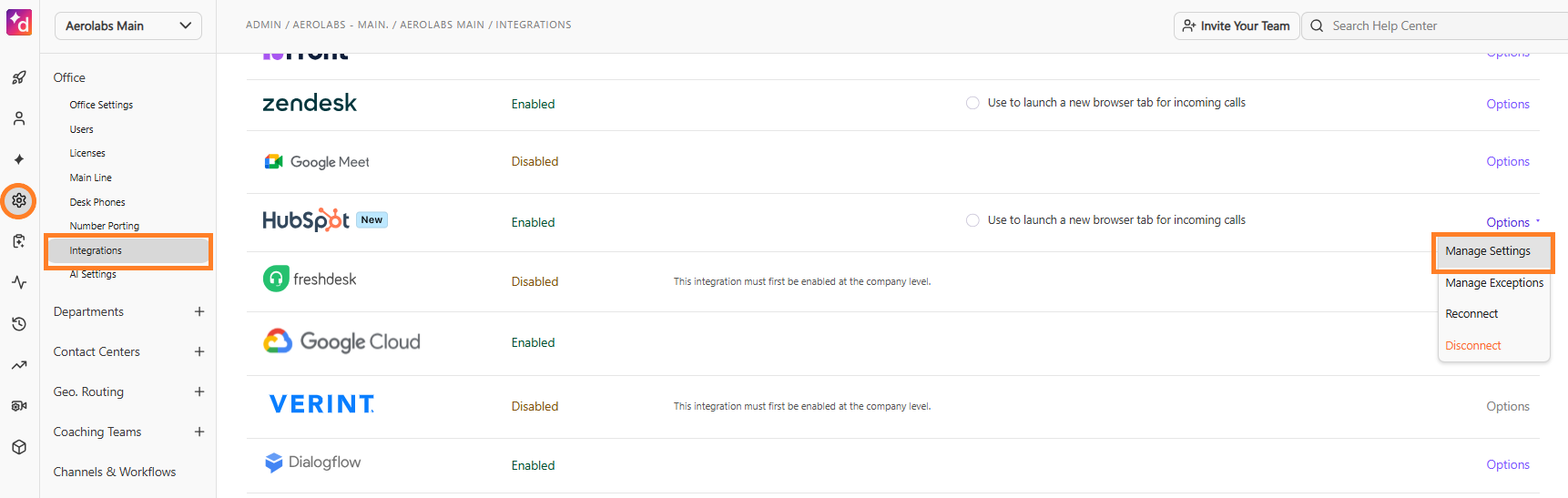Viewport: 1568px width, 498px height.
Task: Click the INTEGRATIONS breadcrumb
Action: pos(534,25)
